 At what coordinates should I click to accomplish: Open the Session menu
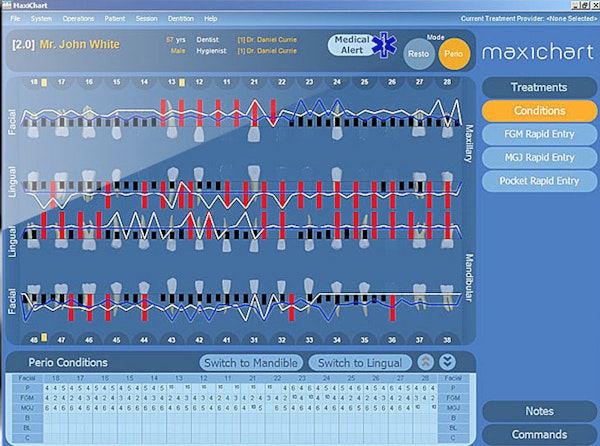[147, 18]
